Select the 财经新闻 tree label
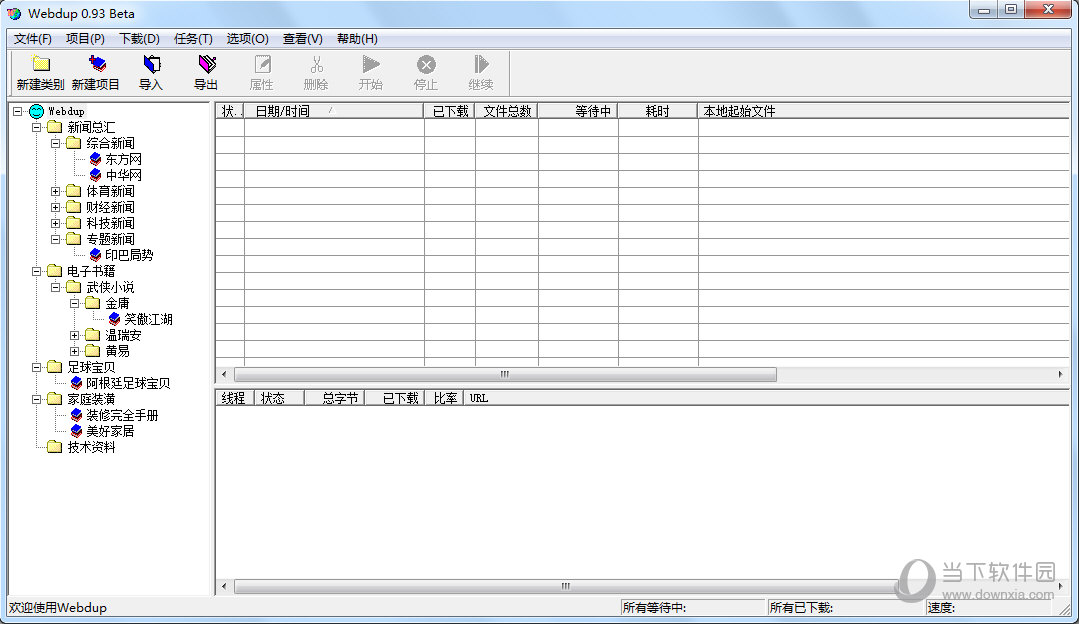This screenshot has width=1079, height=624. point(110,207)
